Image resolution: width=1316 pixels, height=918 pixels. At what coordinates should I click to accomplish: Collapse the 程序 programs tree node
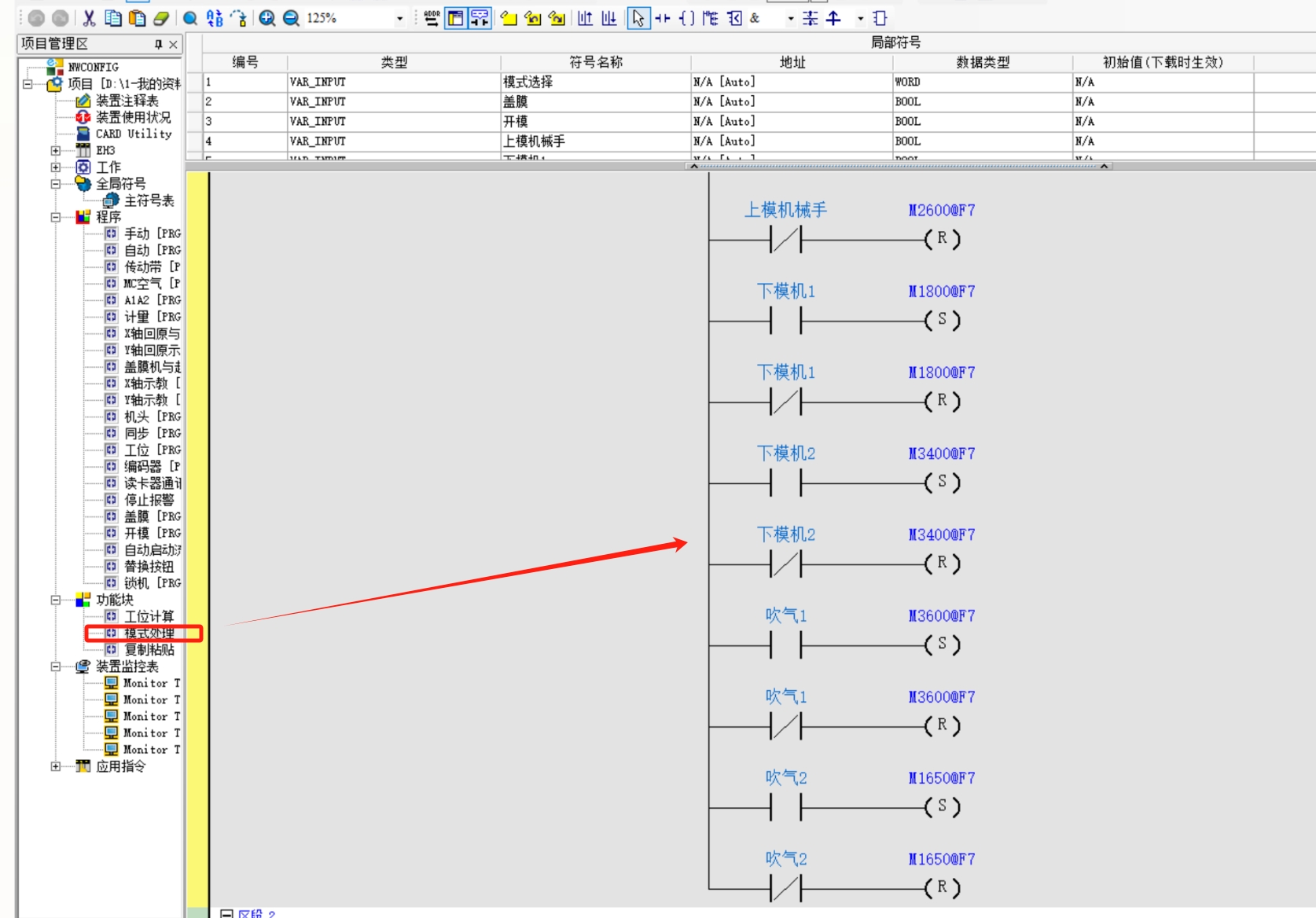[x=56, y=217]
